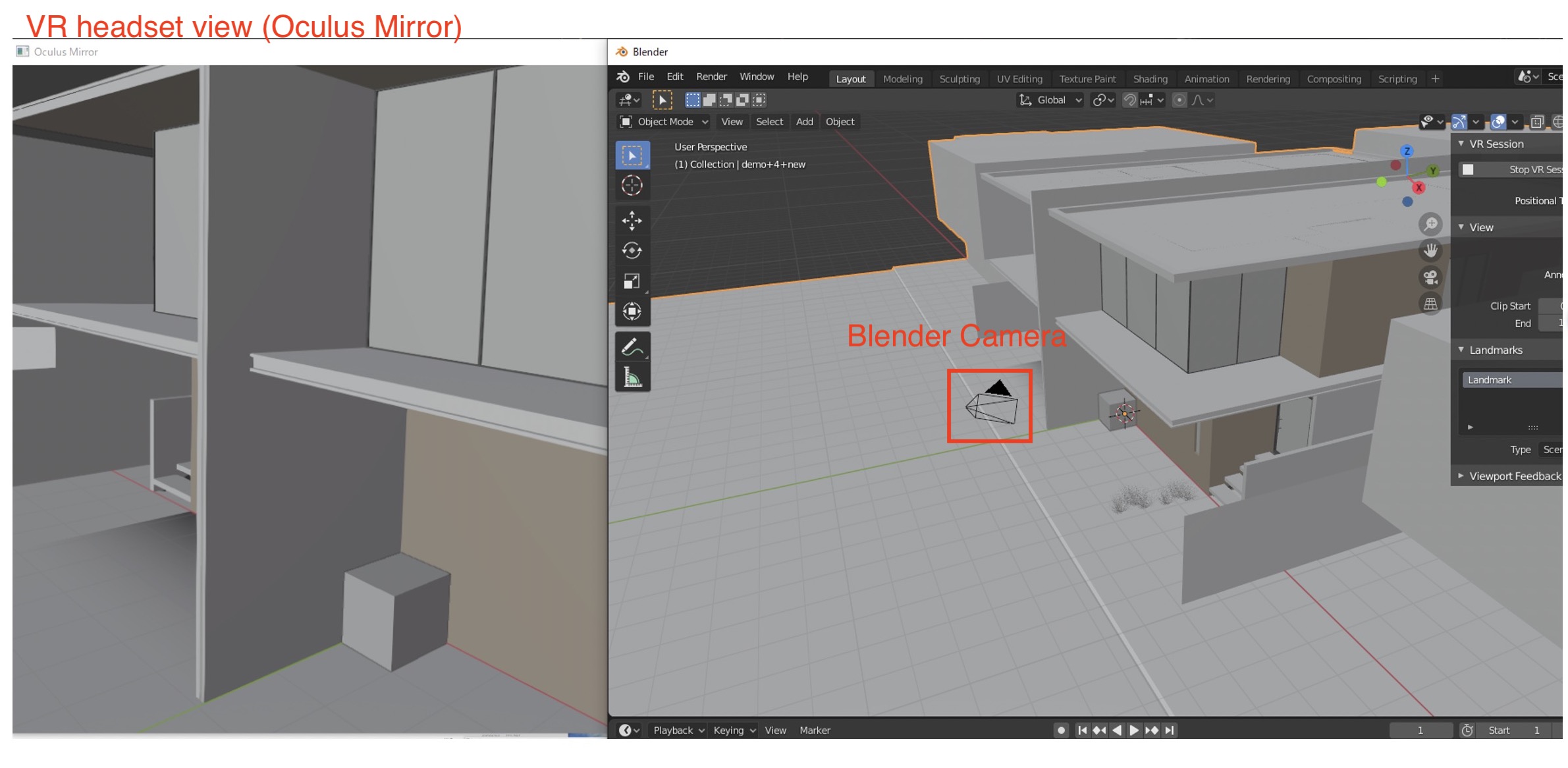This screenshot has width=1568, height=768.
Task: Select the Landmark list entry
Action: tap(1513, 380)
